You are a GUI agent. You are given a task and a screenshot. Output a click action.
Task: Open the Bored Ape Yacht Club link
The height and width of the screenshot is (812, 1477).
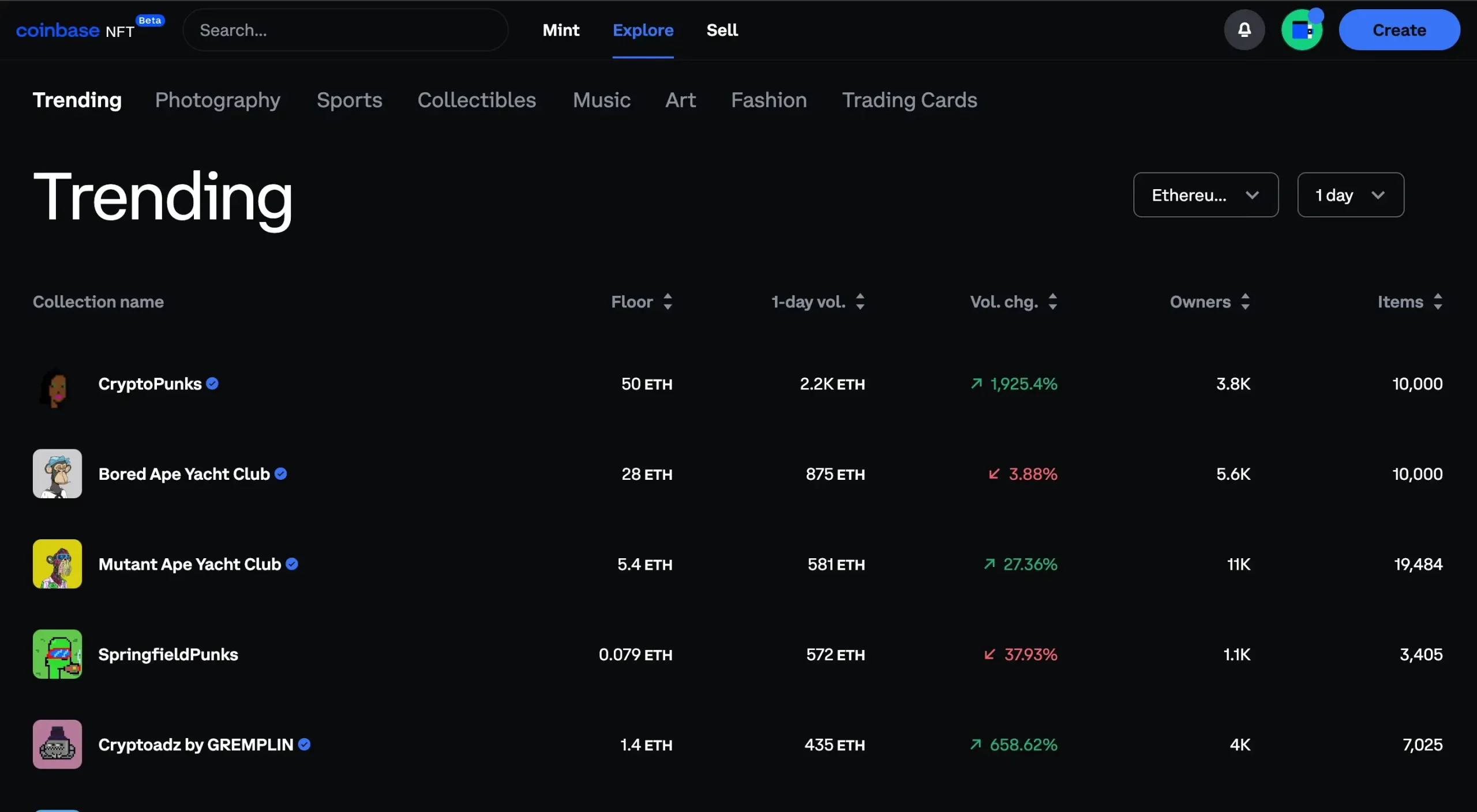pos(184,474)
